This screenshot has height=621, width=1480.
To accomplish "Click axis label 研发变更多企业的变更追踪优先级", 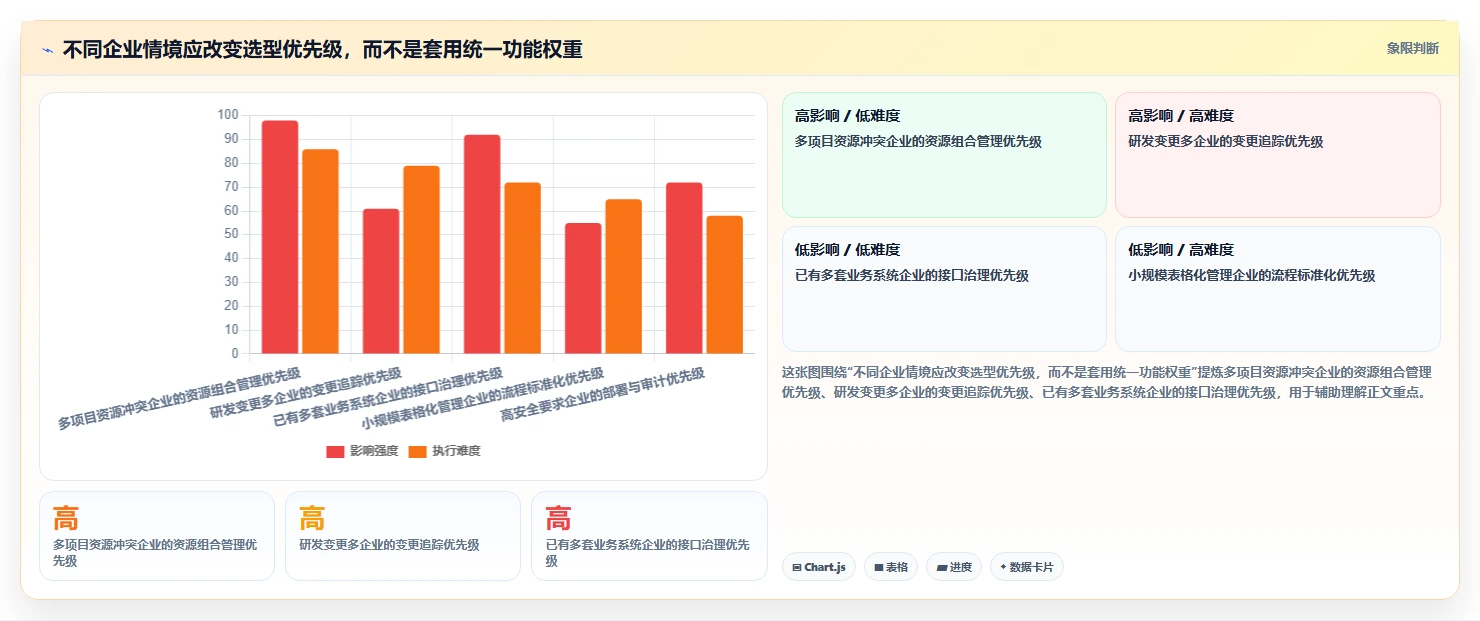I will (306, 392).
